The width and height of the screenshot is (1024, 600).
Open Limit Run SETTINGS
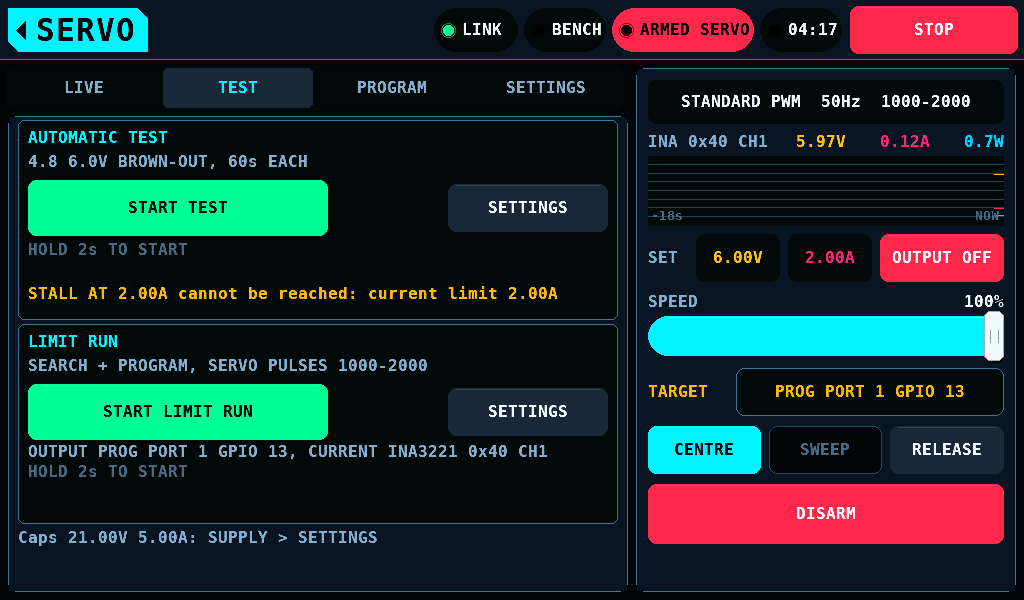(x=528, y=411)
